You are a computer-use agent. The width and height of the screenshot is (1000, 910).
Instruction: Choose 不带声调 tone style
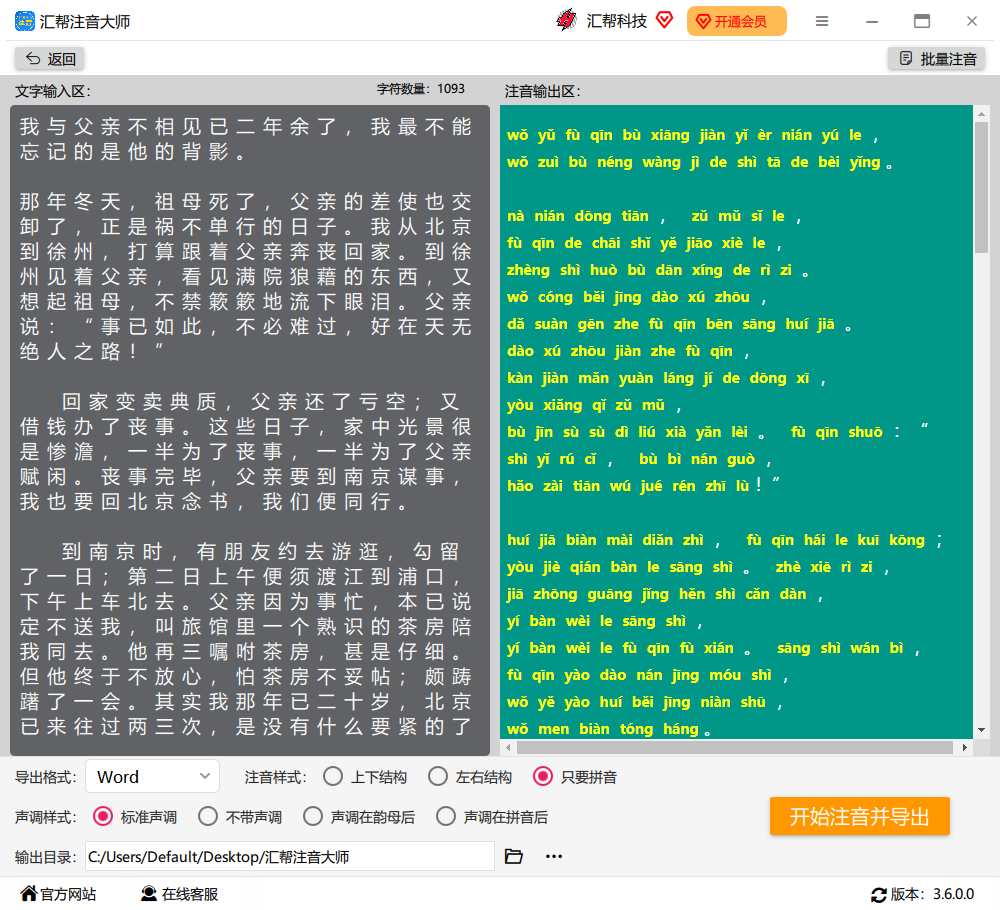240,817
